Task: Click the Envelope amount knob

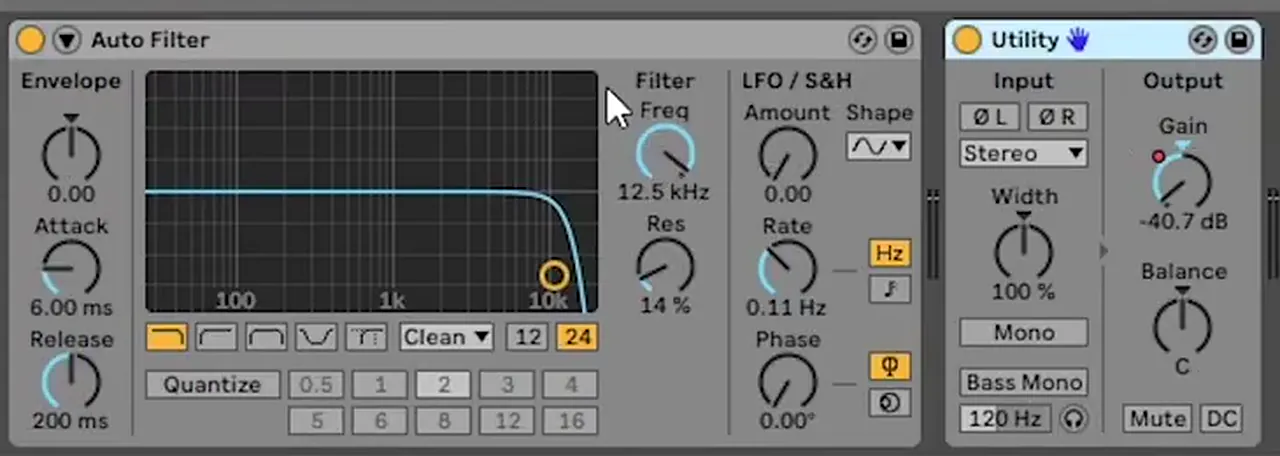Action: pyautogui.click(x=71, y=153)
